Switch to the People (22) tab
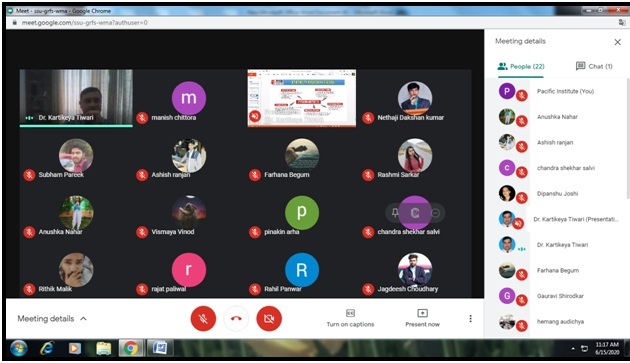Image resolution: width=630 pixels, height=363 pixels. [521, 66]
